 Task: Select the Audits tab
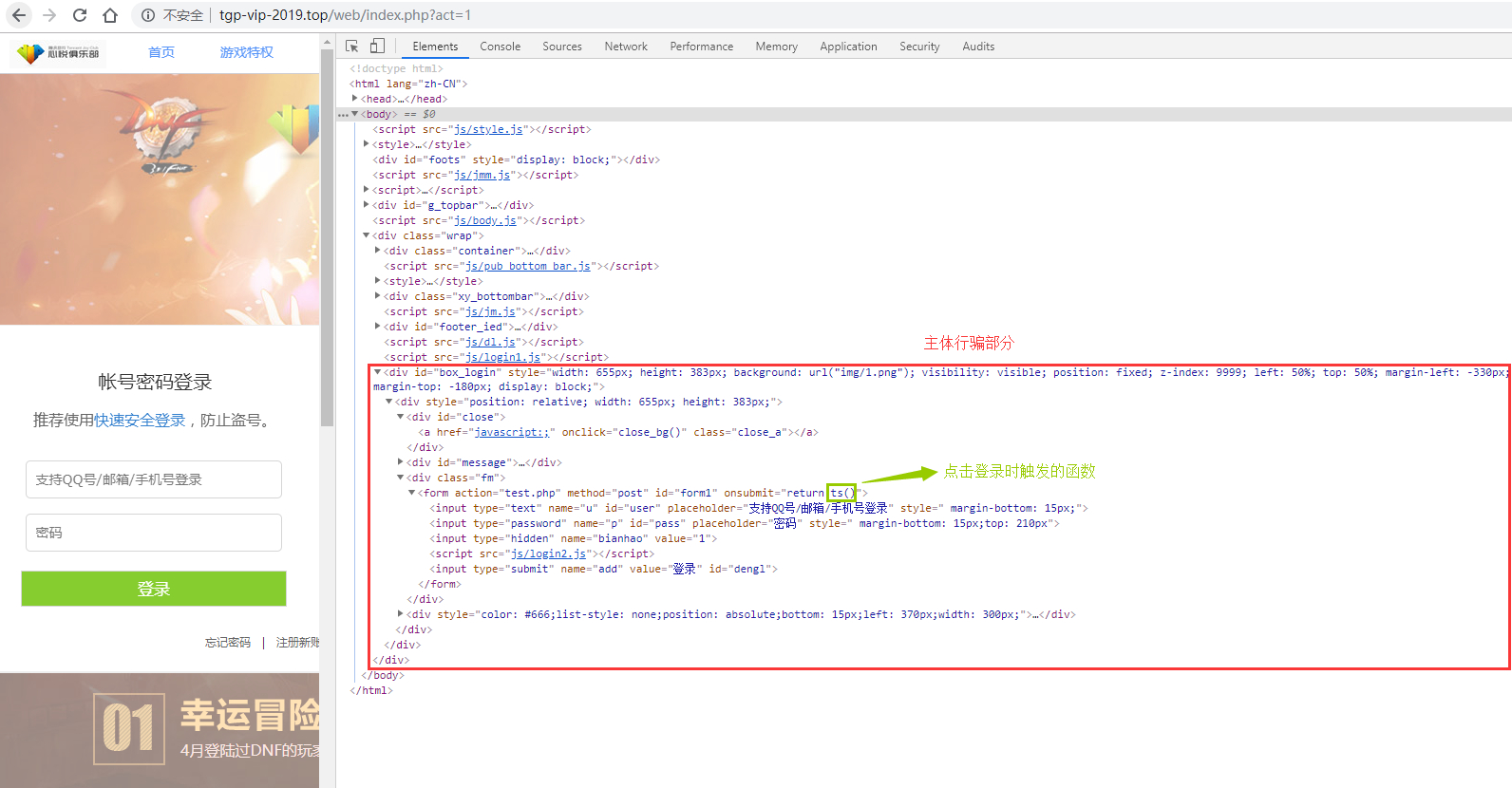(978, 47)
